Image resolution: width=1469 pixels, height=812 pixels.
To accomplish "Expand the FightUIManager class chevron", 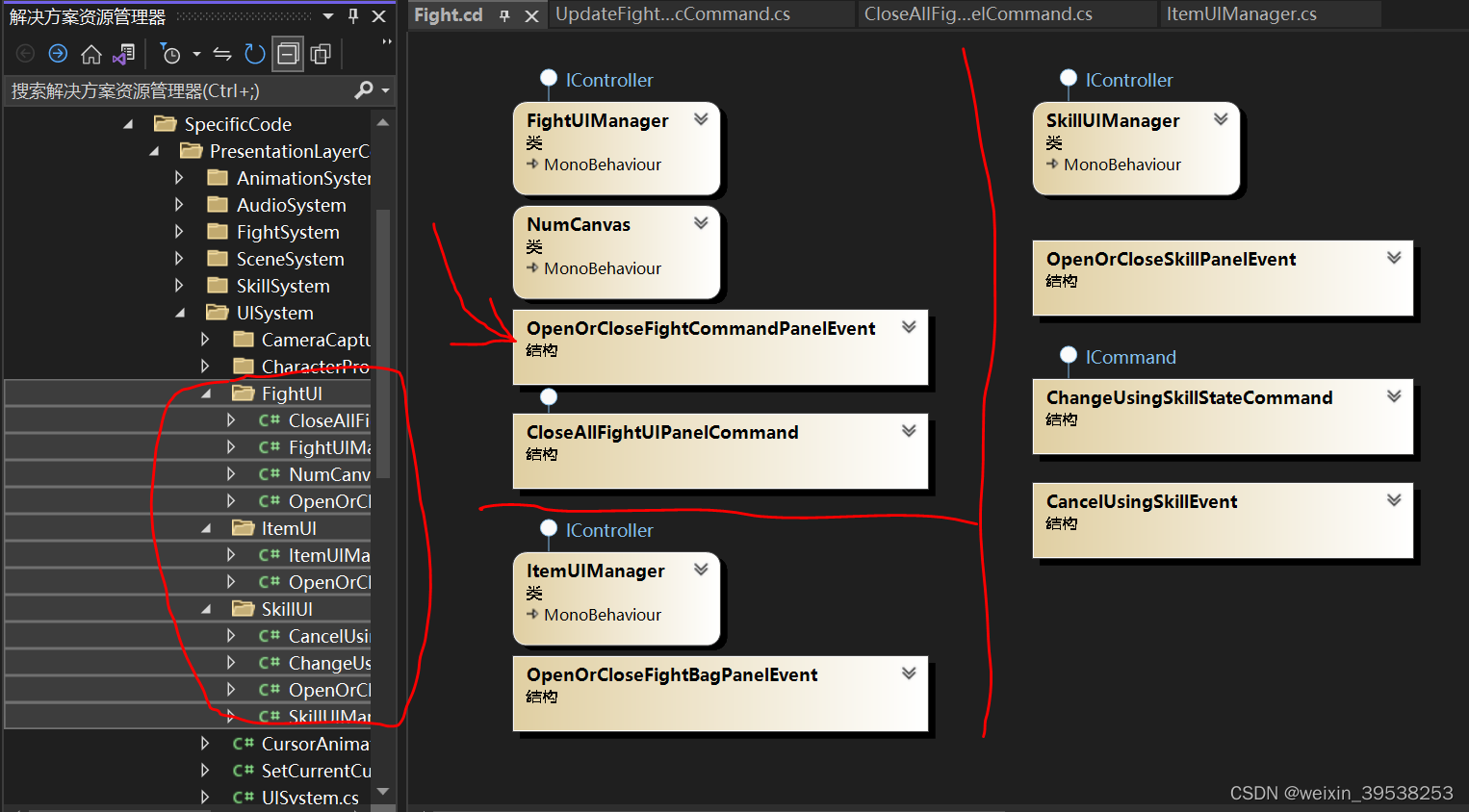I will 701,119.
